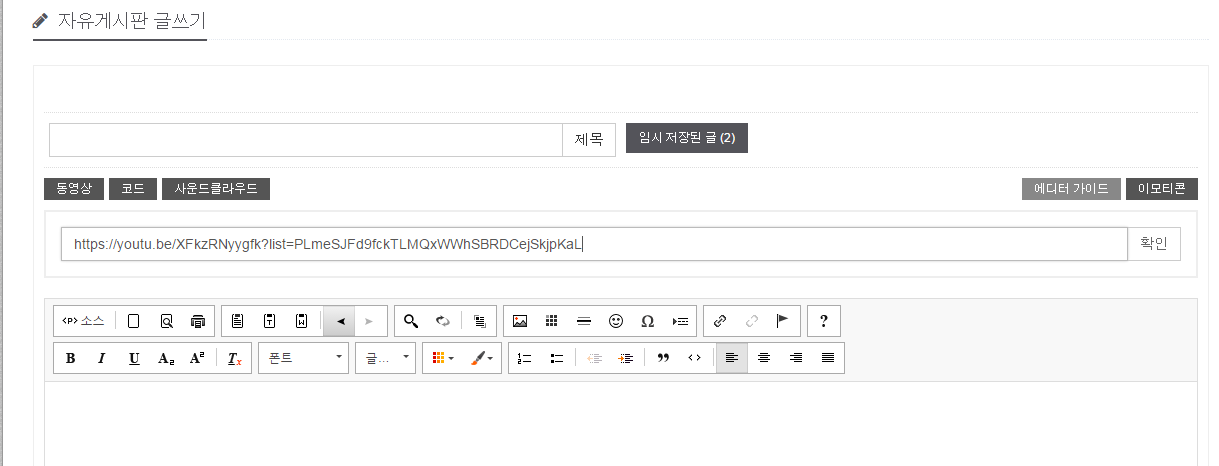Insert a table using the table icon

click(x=551, y=321)
